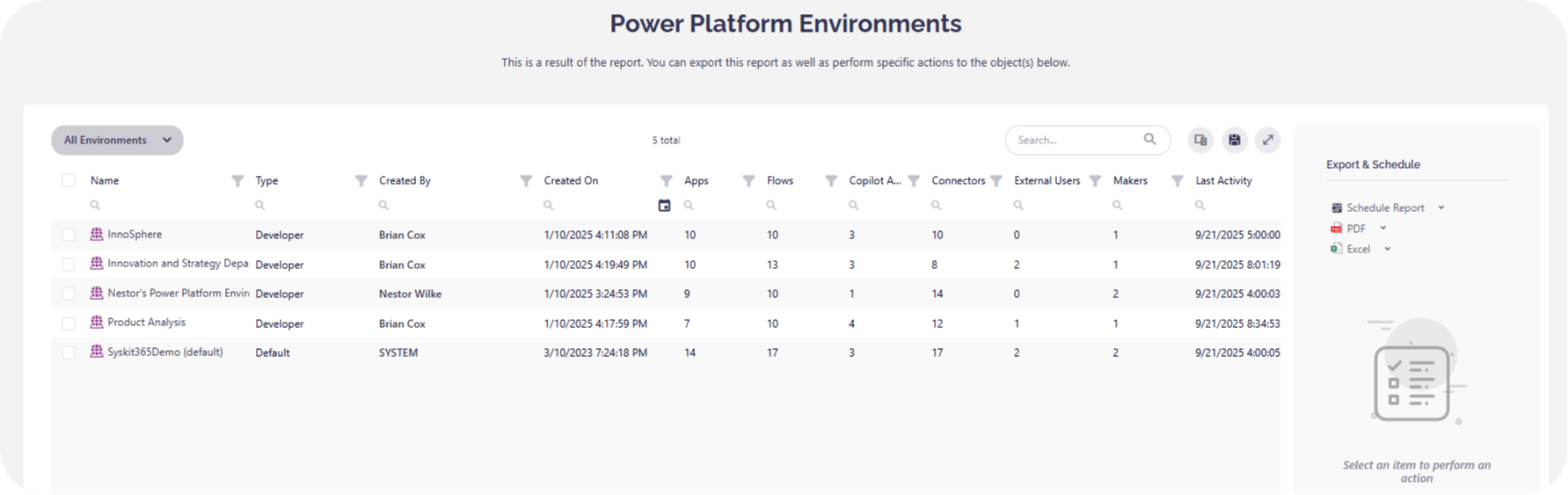The width and height of the screenshot is (1568, 495).
Task: Open the Nestor's Power Platform Envir link
Action: point(179,293)
